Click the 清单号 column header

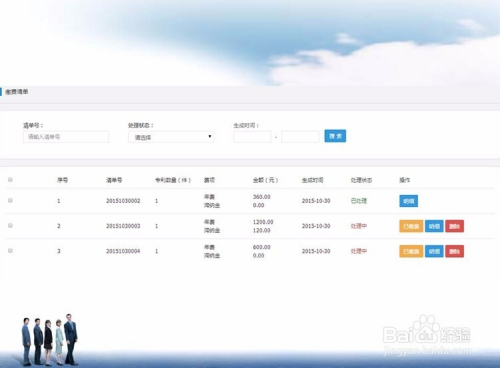coord(114,180)
